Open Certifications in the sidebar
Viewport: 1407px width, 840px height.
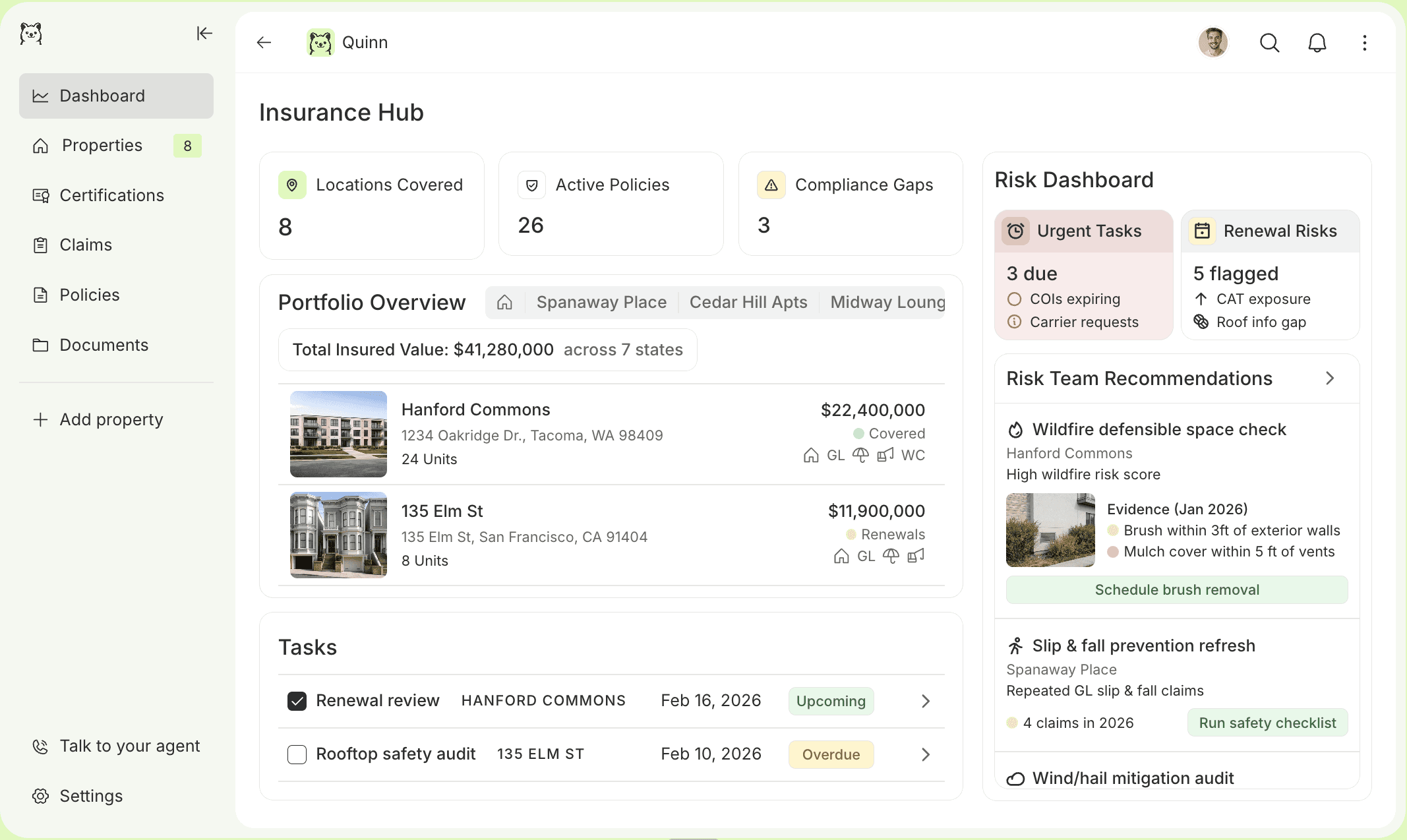(x=111, y=196)
